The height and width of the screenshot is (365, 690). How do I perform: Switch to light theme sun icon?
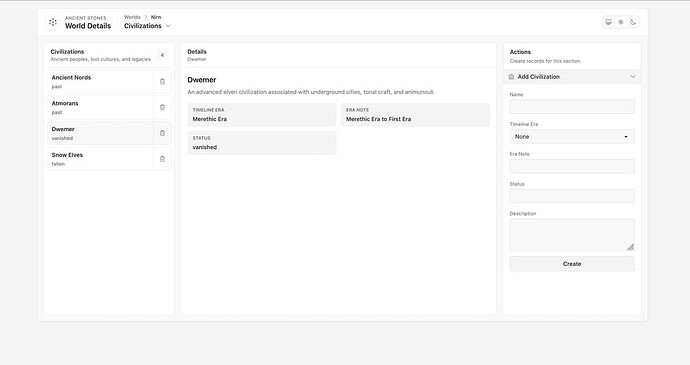click(x=621, y=22)
